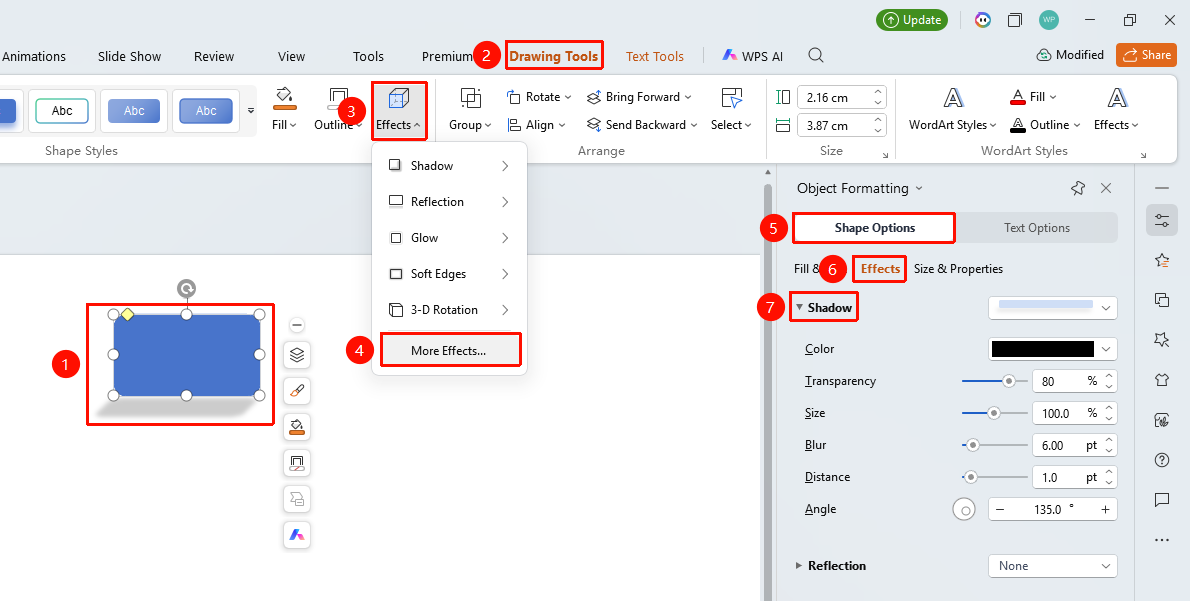Click the WPS AI button
1190x601 pixels.
tap(752, 56)
